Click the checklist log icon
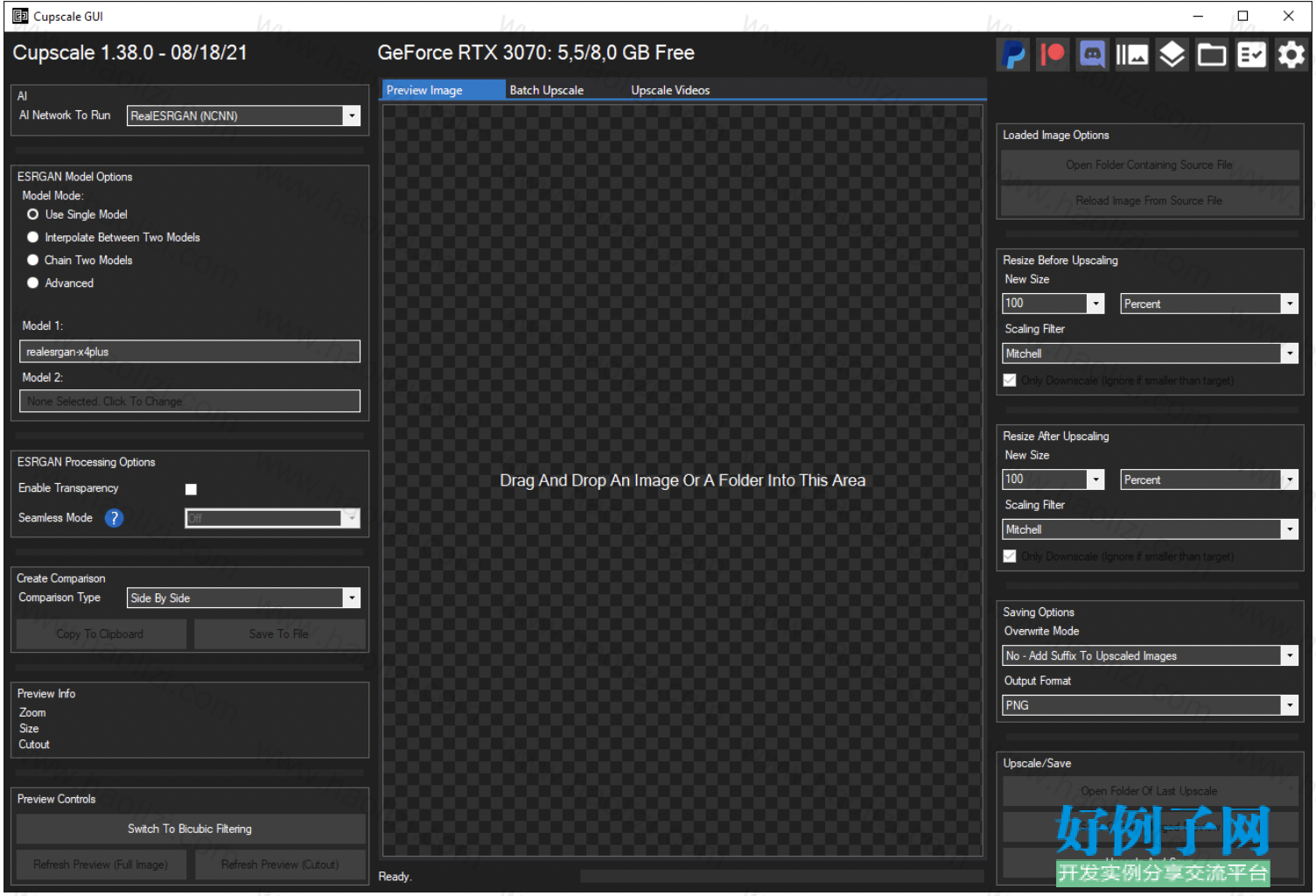Image resolution: width=1316 pixels, height=896 pixels. [x=1251, y=55]
